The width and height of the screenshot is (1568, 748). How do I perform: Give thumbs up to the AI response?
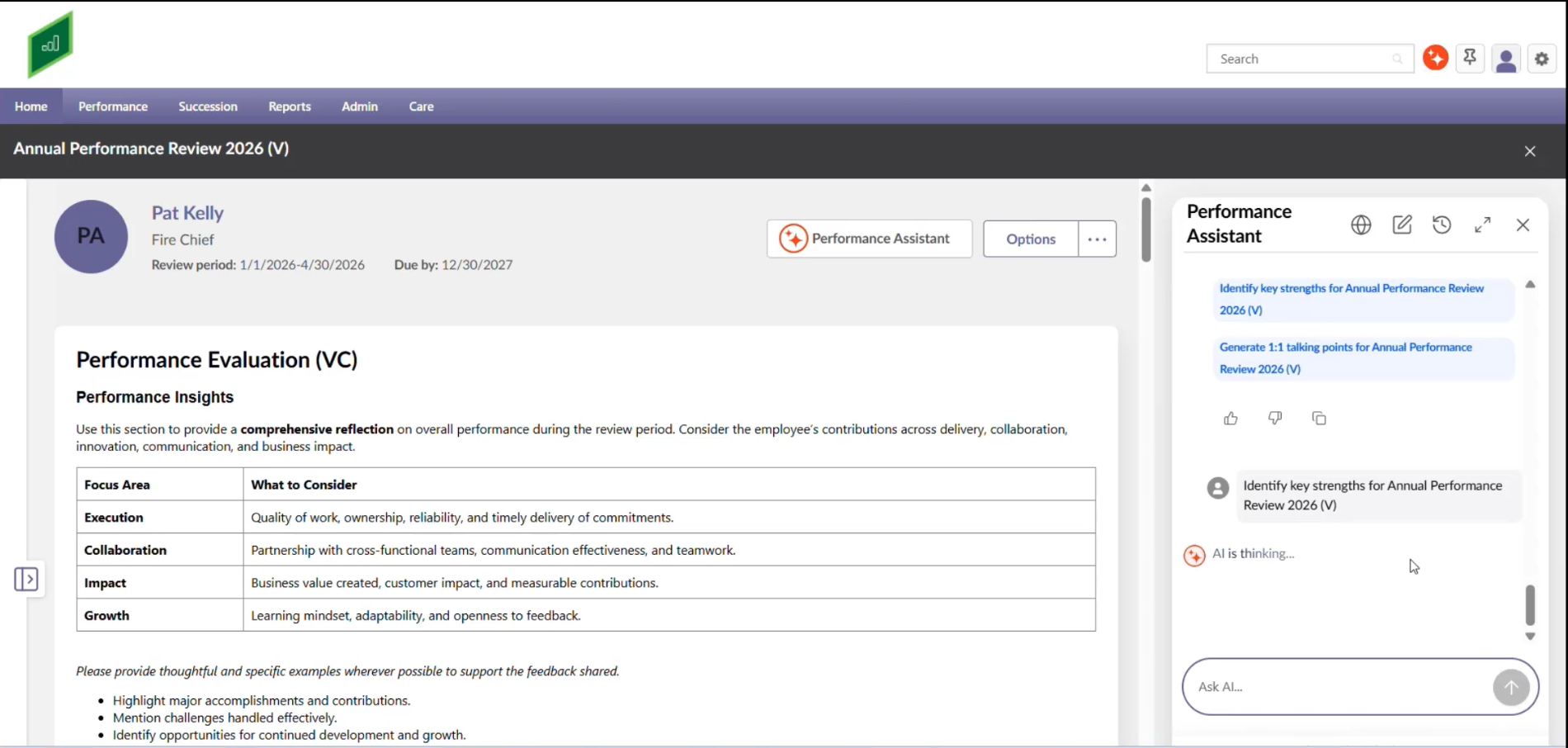1230,419
